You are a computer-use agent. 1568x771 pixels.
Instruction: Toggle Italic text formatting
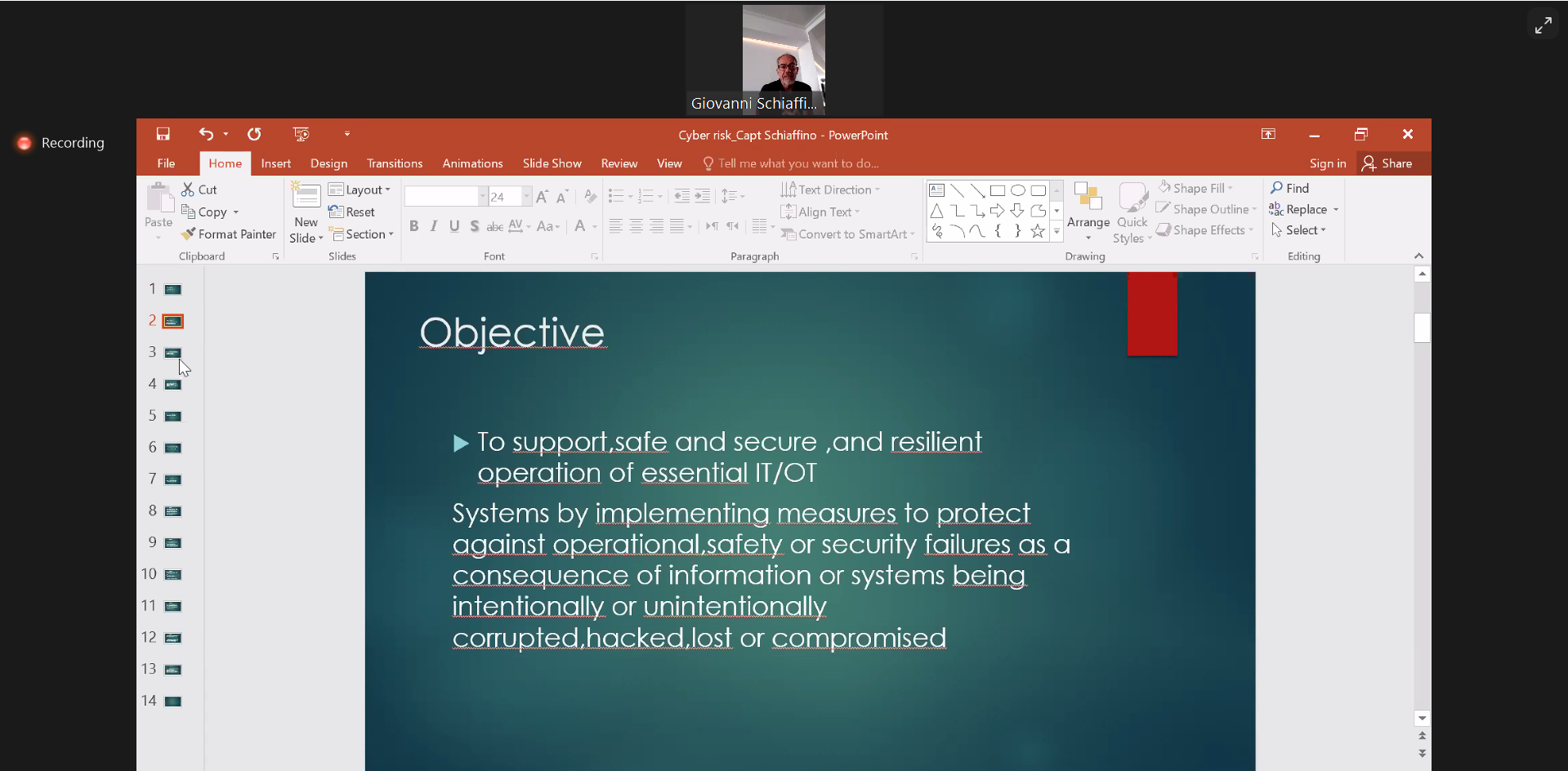pyautogui.click(x=434, y=226)
